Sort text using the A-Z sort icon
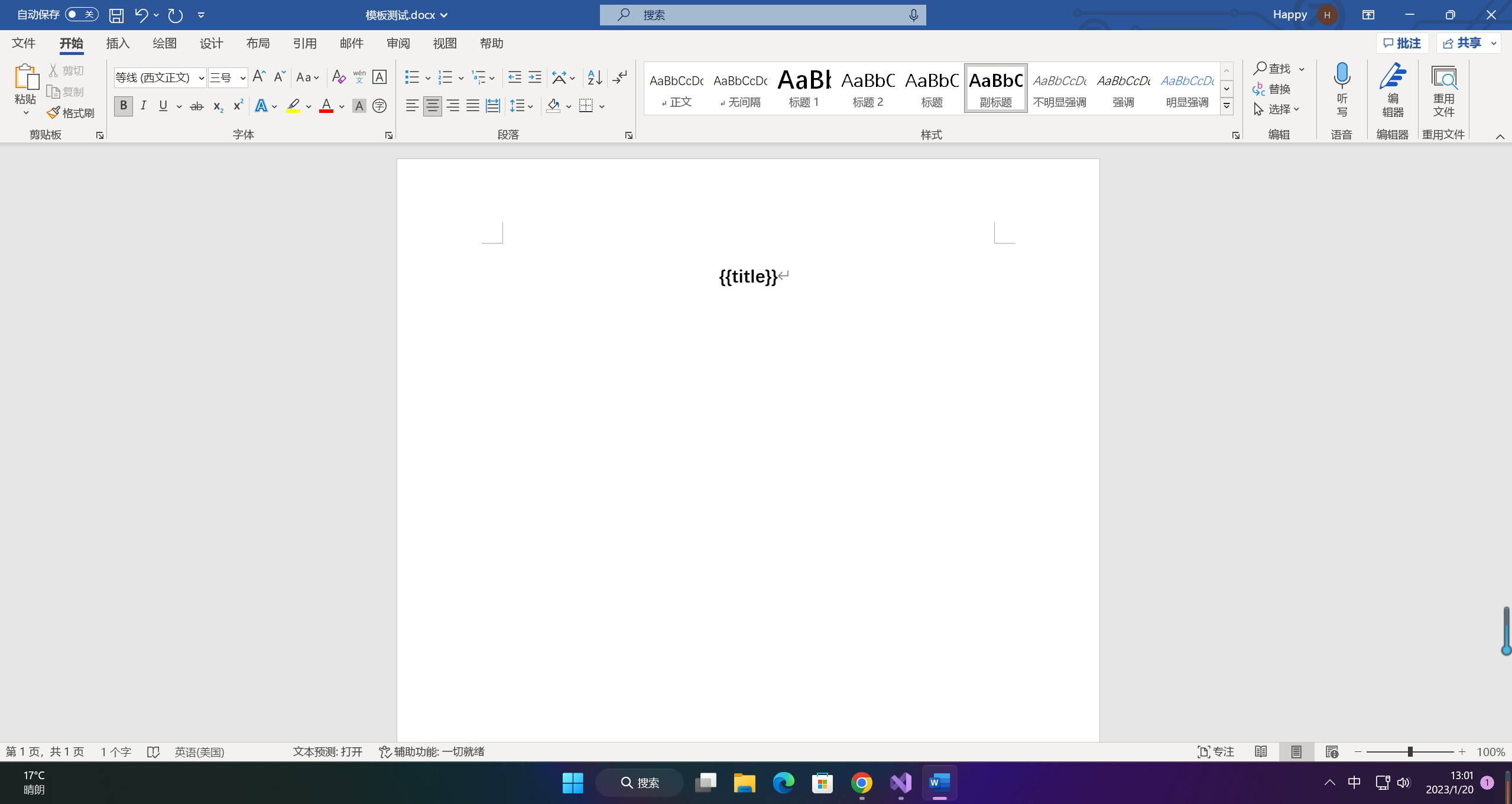This screenshot has height=804, width=1512. [595, 77]
